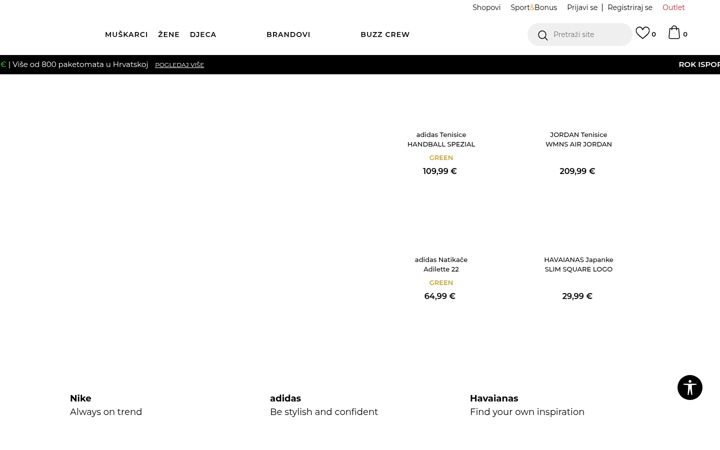
Task: Open HAVAIANAS Japanke SLIM SQUARE LOGO product
Action: coord(578,264)
